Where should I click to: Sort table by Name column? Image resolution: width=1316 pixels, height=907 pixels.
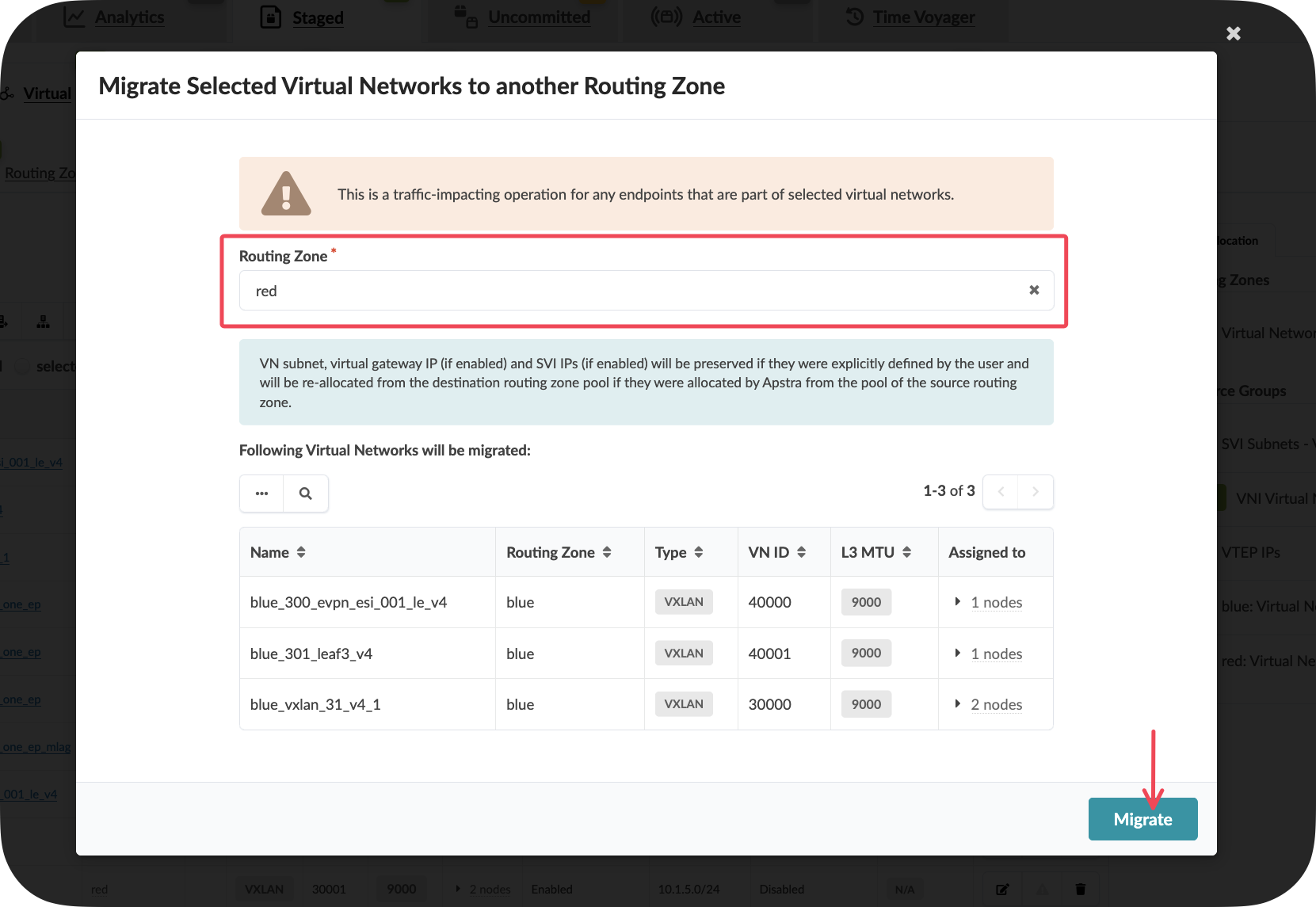click(x=301, y=552)
